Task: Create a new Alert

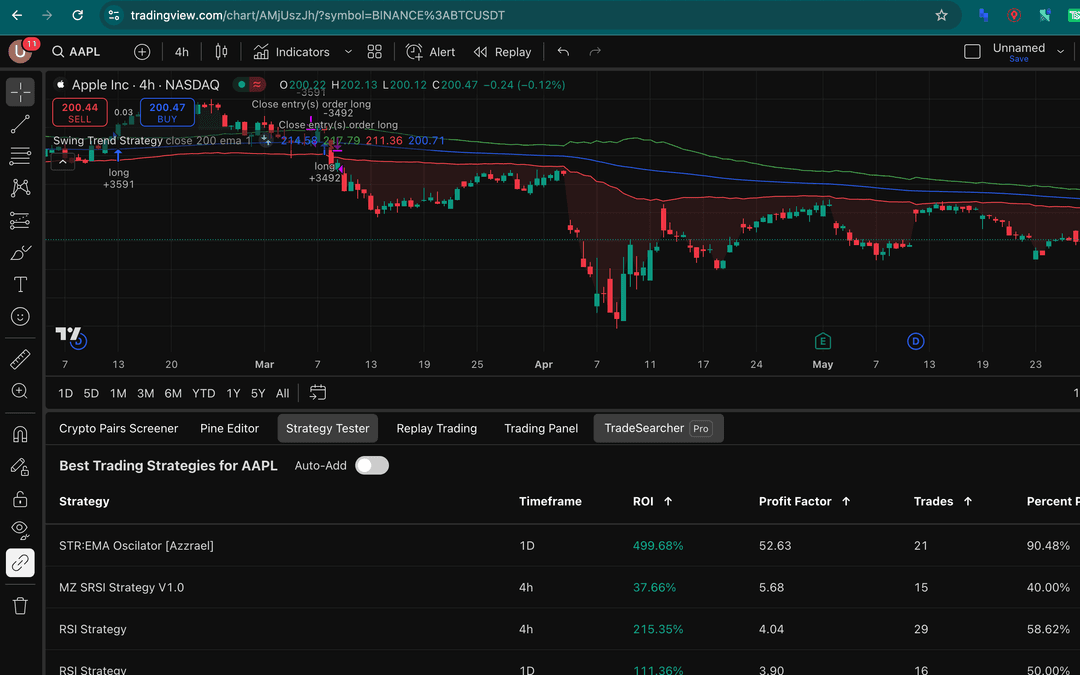Action: click(430, 52)
